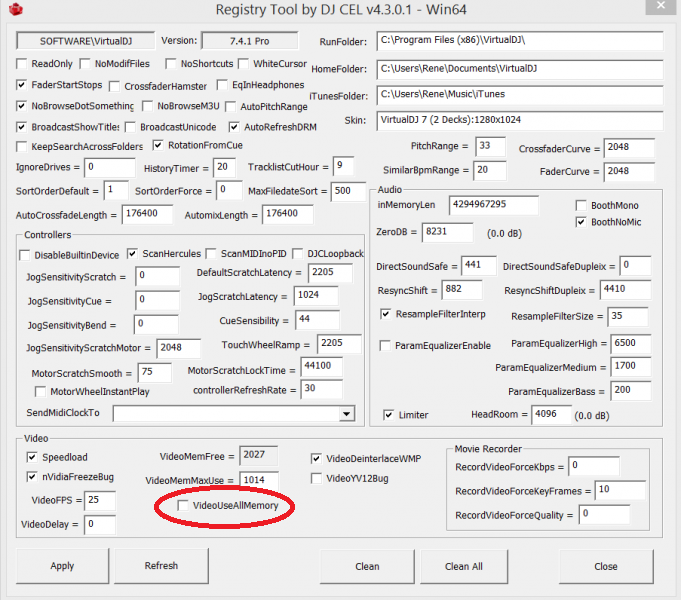The width and height of the screenshot is (681, 600).
Task: Click the ZeroDB value field
Action: pyautogui.click(x=447, y=232)
